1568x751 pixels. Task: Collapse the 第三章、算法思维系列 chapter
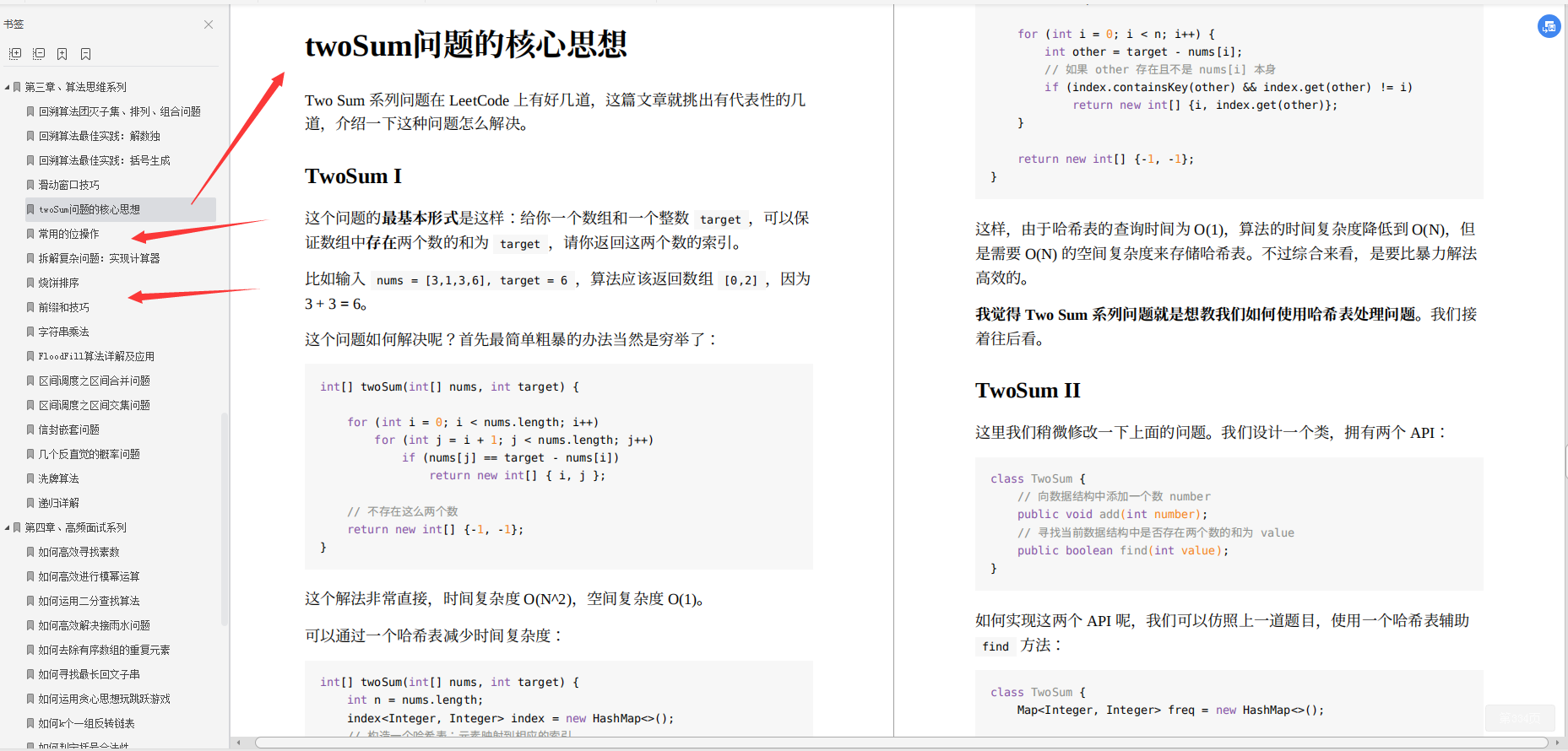pyautogui.click(x=7, y=87)
